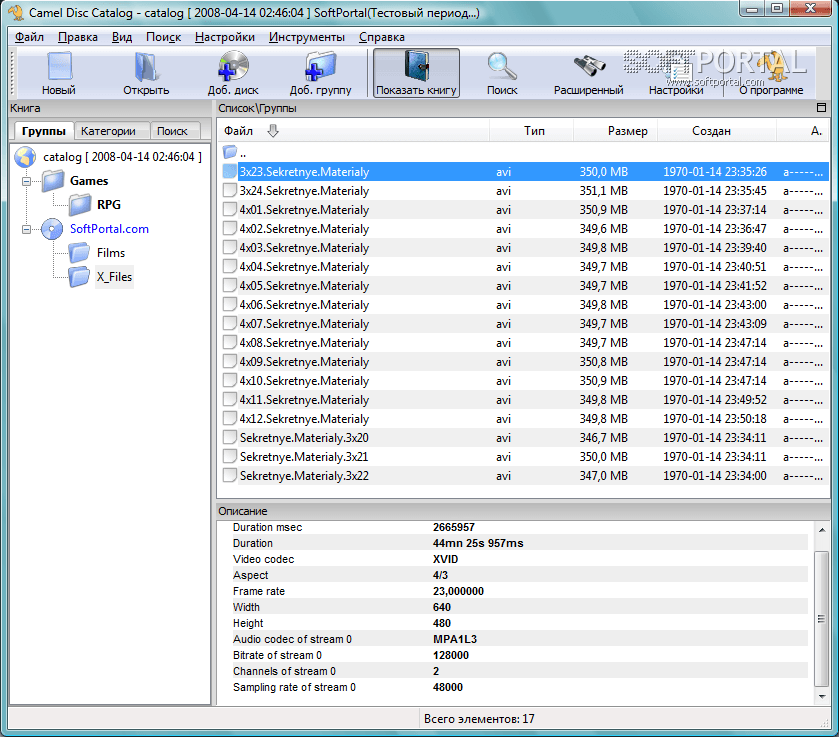Click the X_Files folder icon
Viewport: 839px width, 737px height.
point(79,277)
